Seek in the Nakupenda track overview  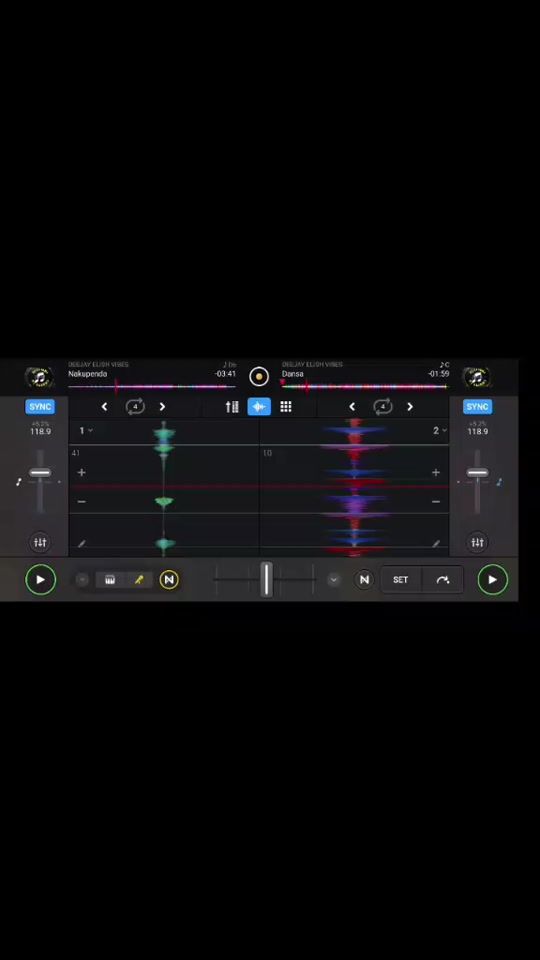152,387
